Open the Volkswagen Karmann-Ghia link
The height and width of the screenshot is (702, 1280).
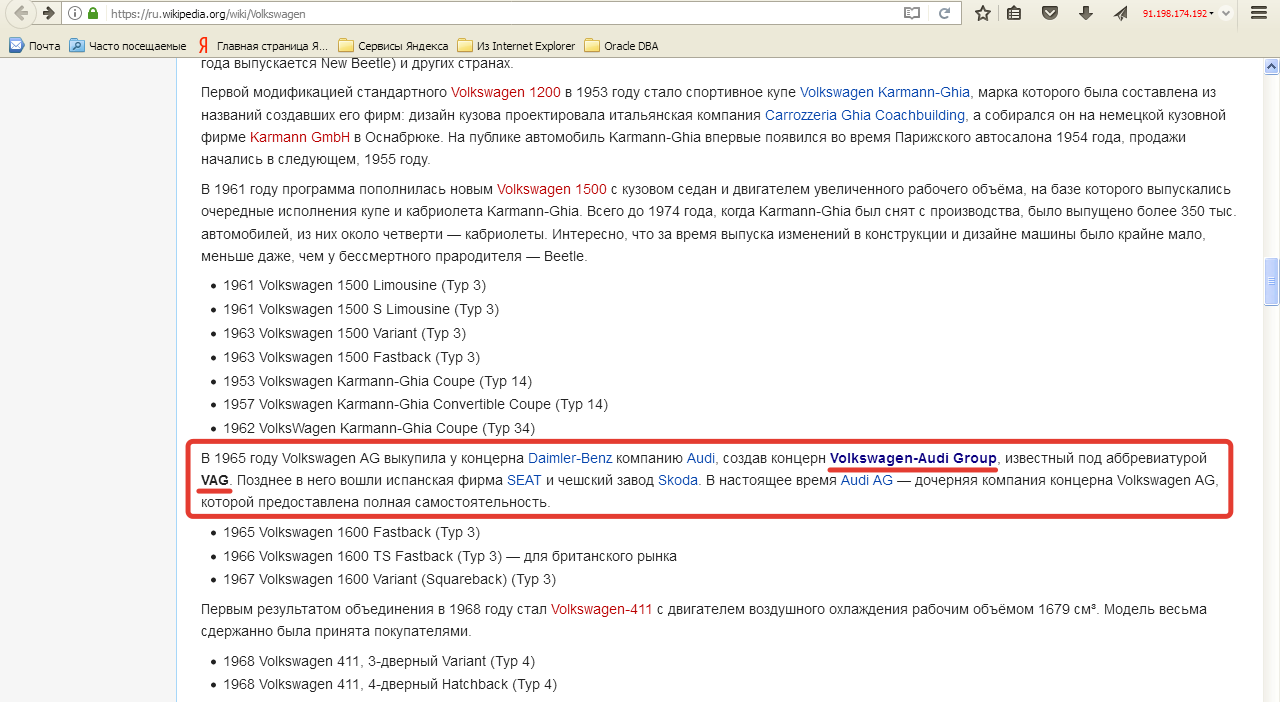click(x=885, y=92)
